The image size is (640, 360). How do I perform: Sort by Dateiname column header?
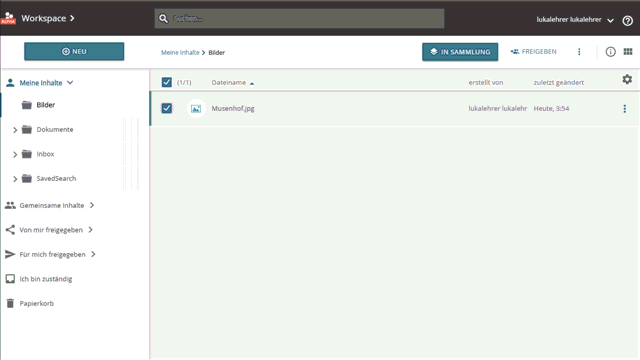coord(229,82)
